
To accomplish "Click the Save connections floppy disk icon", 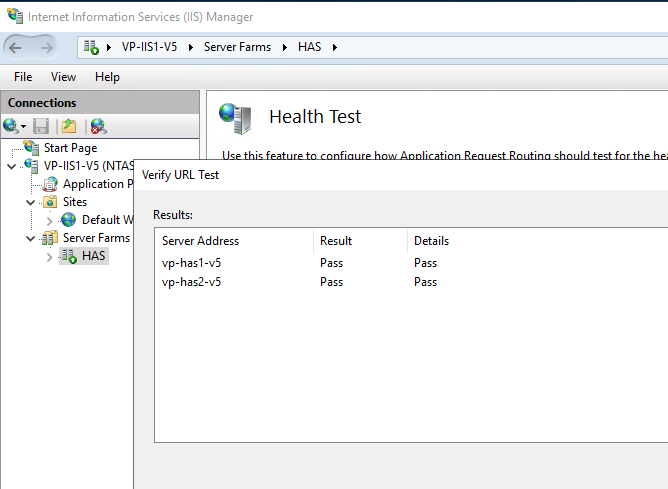I will (x=41, y=126).
